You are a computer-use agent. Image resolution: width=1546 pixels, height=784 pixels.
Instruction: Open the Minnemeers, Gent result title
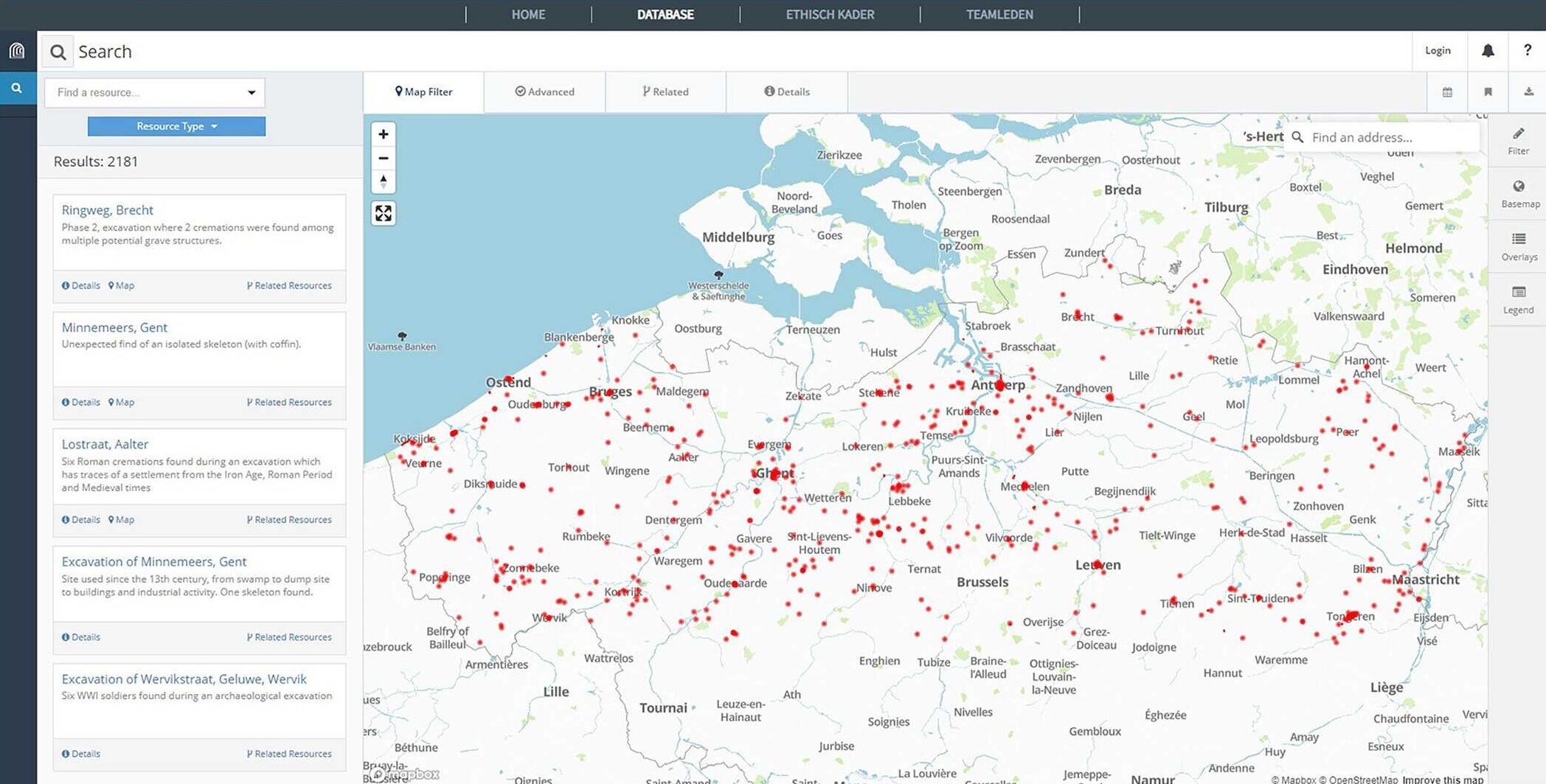click(x=114, y=327)
